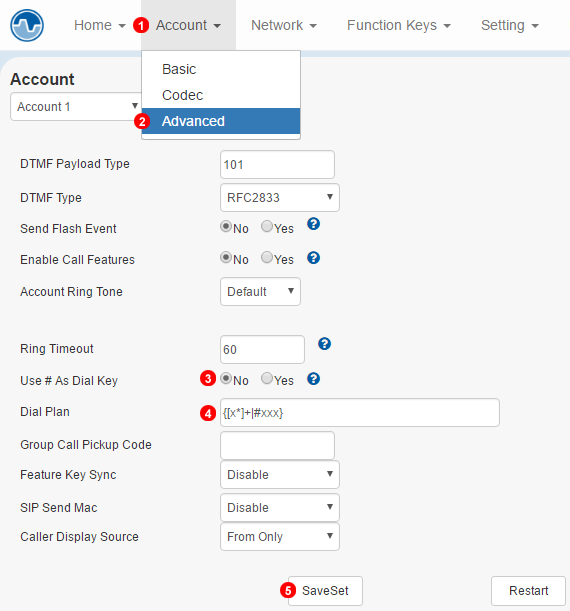Open the Feature Key Sync dropdown
570x611 pixels.
[x=280, y=475]
